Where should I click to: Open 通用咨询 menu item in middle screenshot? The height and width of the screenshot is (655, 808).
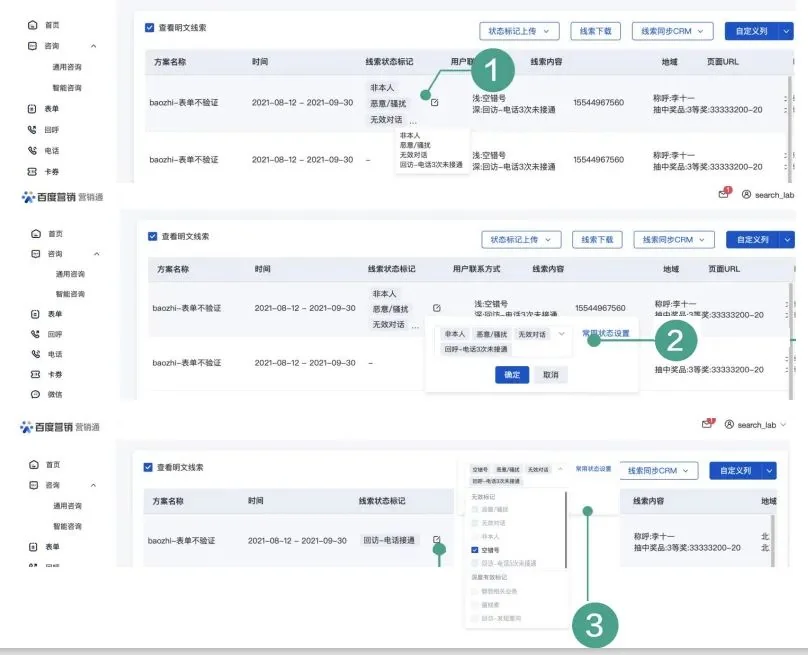(x=70, y=274)
